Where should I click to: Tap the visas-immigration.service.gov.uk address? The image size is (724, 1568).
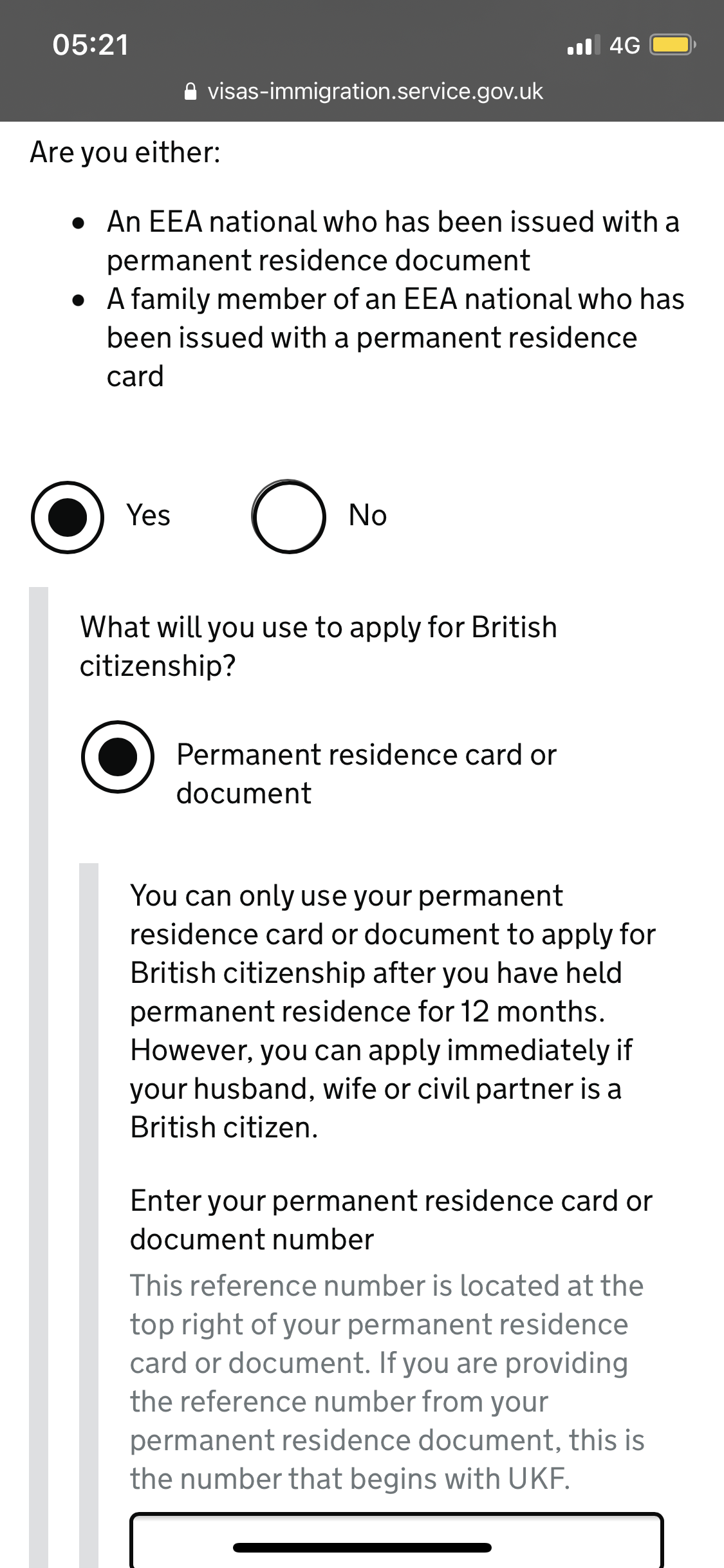coord(375,92)
